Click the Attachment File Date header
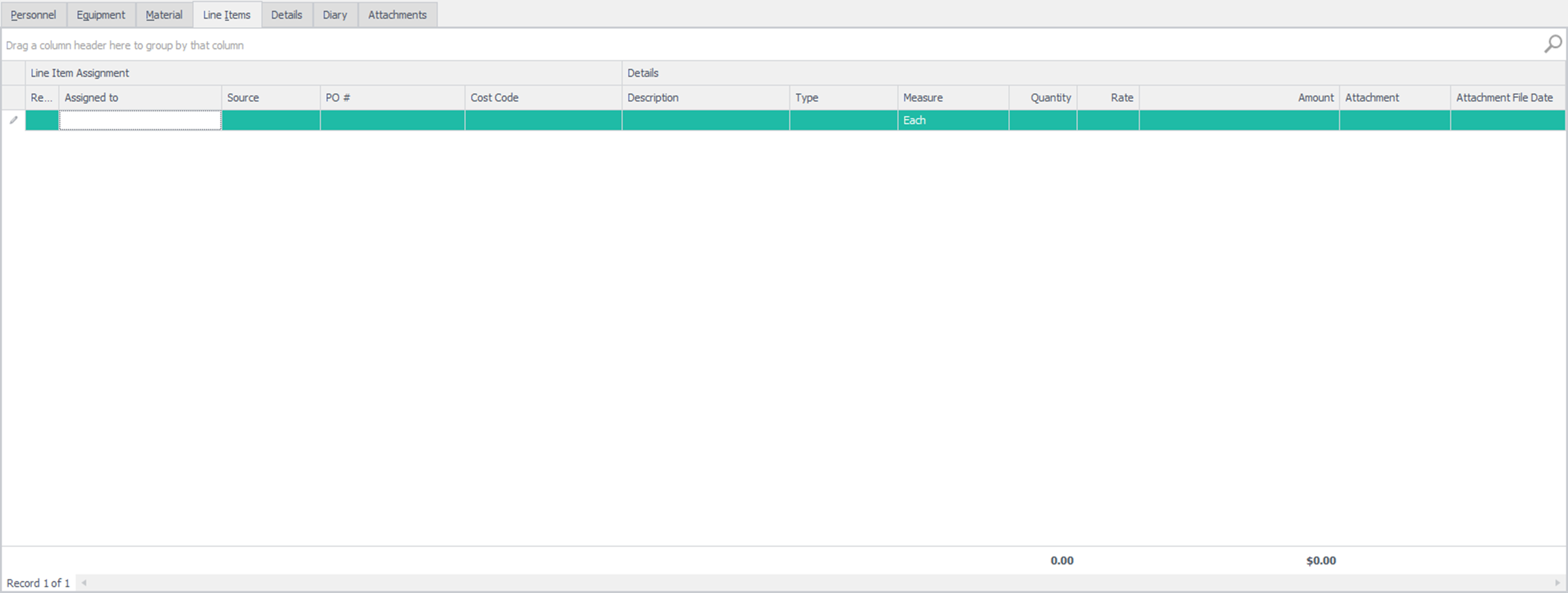The height and width of the screenshot is (593, 1568). point(1504,97)
